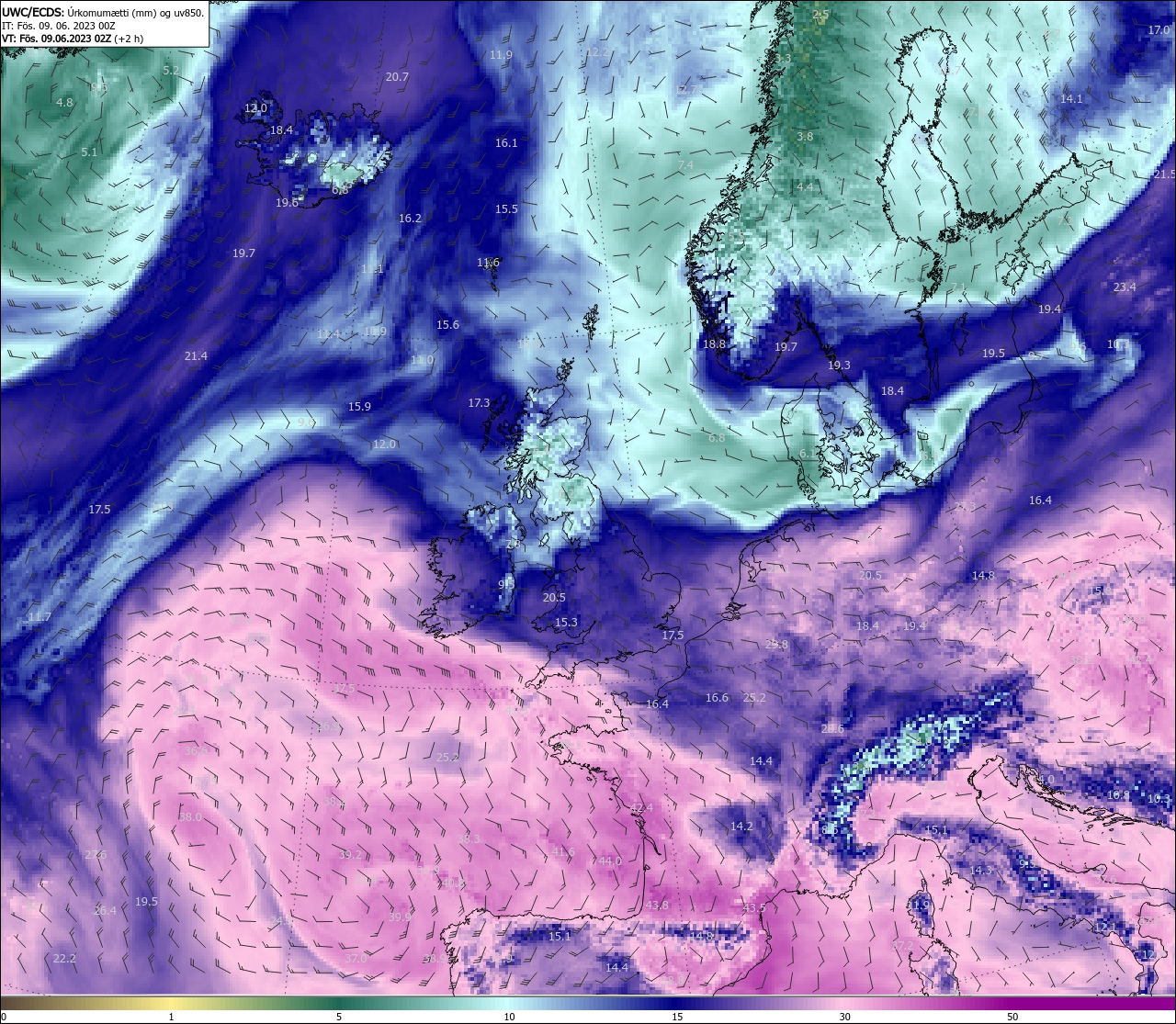Image resolution: width=1176 pixels, height=1024 pixels.
Task: Click the 14.1 value in the upper right
Action: click(1071, 99)
